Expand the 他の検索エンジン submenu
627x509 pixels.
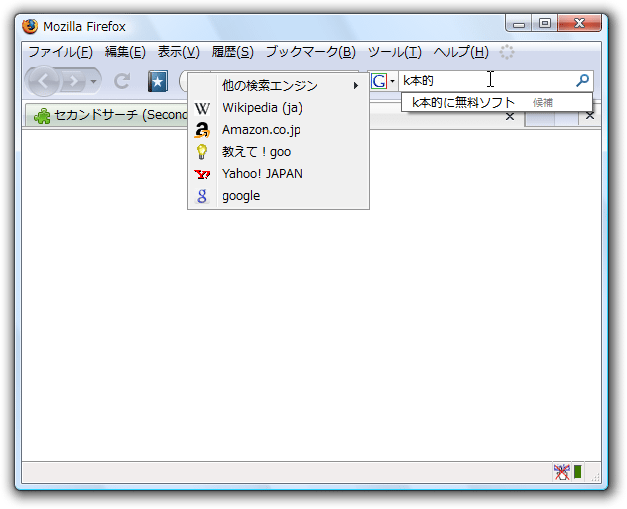[278, 85]
